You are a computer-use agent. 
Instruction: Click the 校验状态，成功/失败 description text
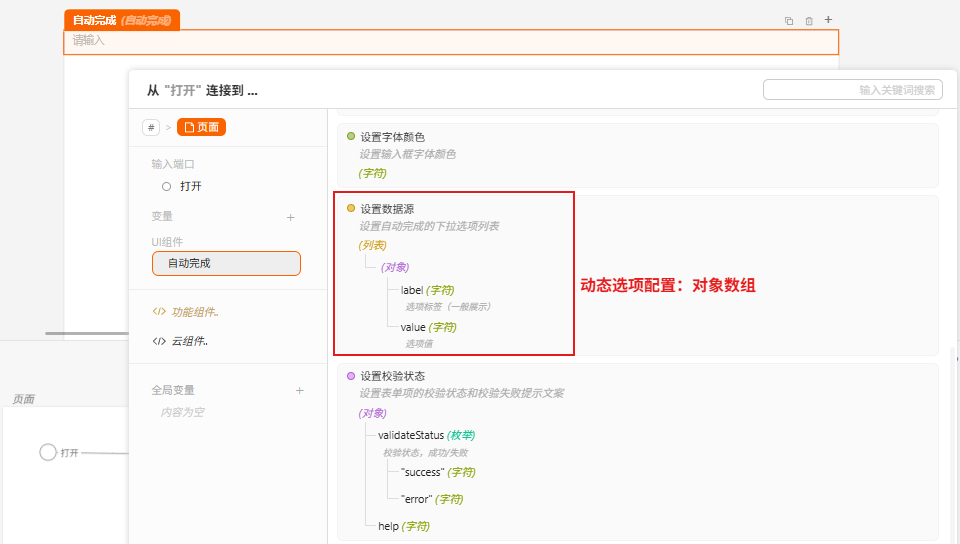[426, 453]
